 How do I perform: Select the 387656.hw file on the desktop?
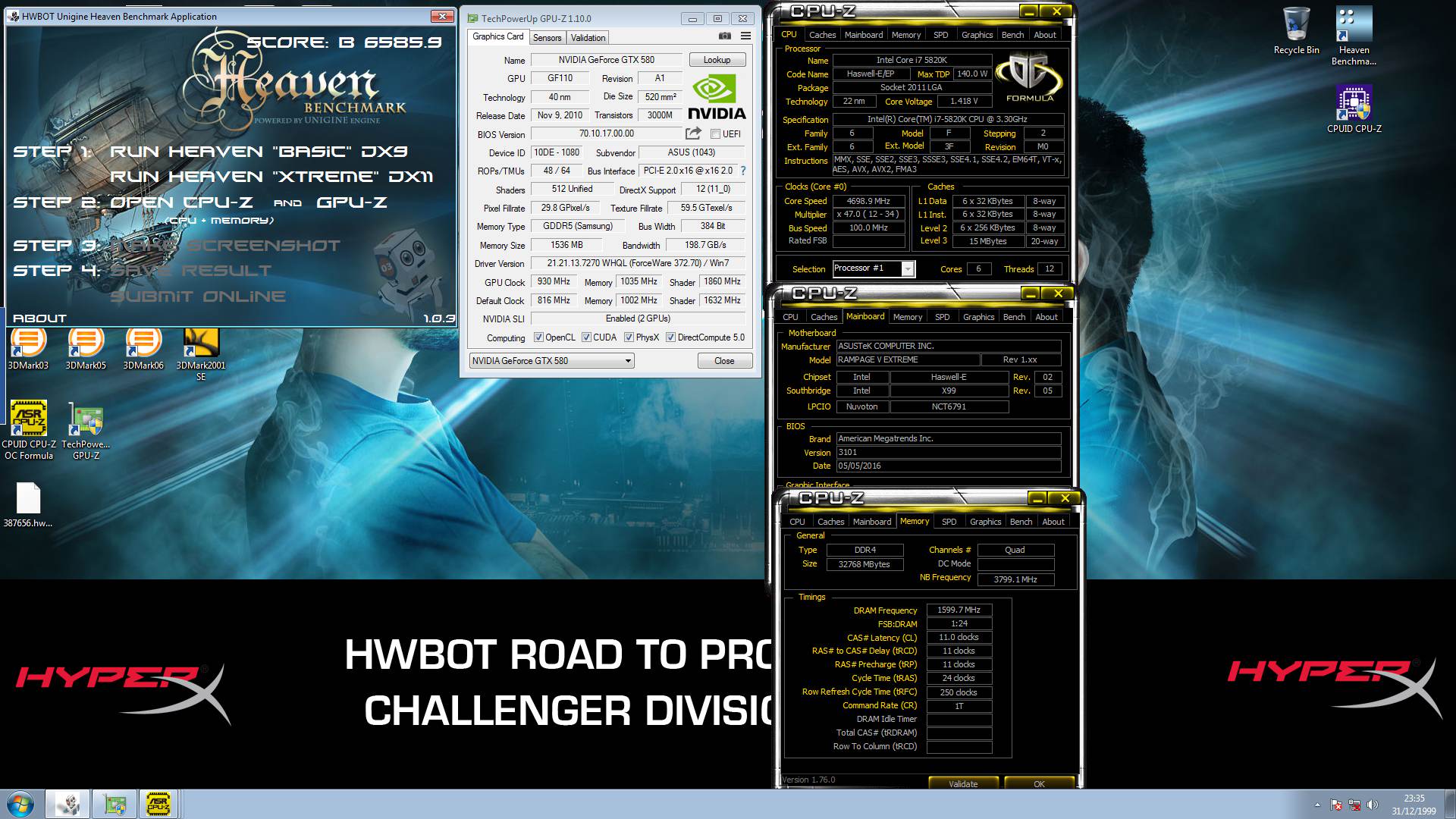click(x=28, y=505)
